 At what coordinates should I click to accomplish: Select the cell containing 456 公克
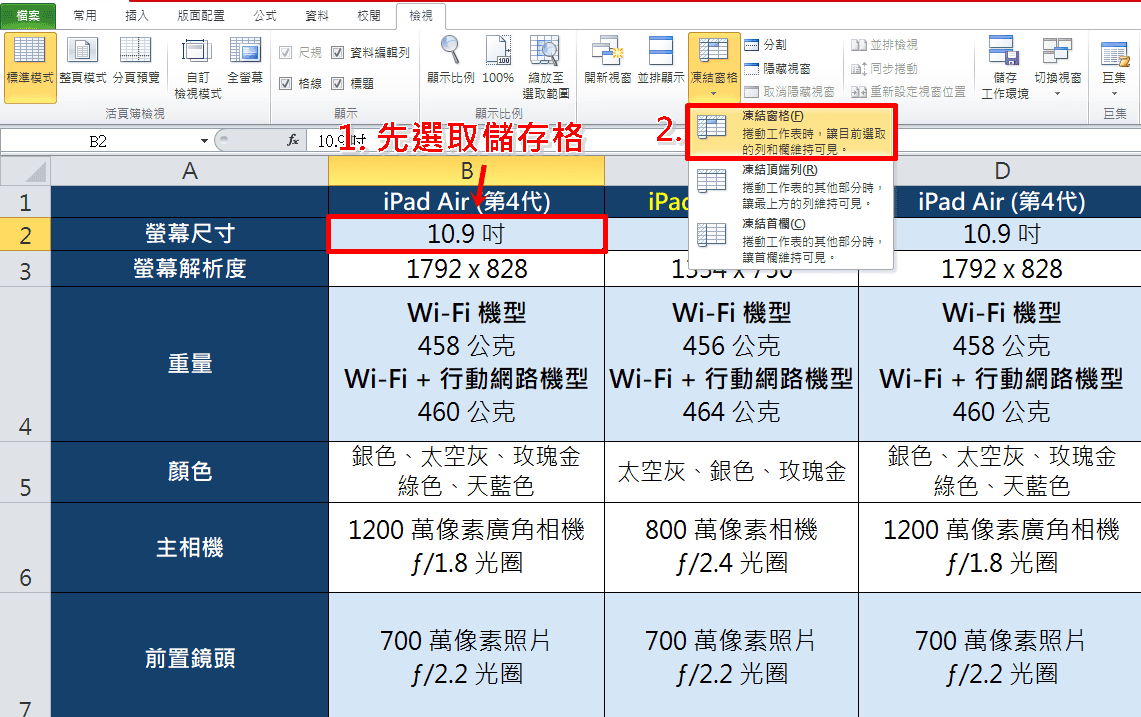(731, 364)
